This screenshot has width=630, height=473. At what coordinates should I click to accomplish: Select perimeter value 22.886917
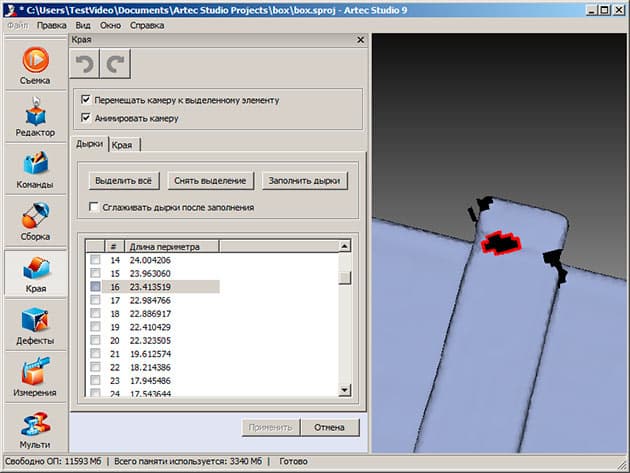coord(150,313)
